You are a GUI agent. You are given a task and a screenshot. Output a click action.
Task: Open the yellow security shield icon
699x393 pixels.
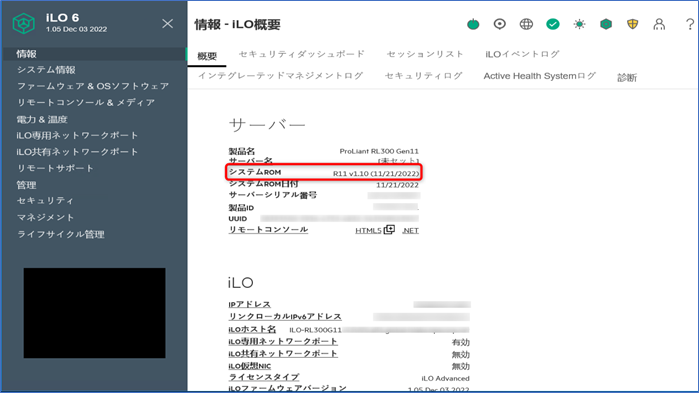[632, 24]
